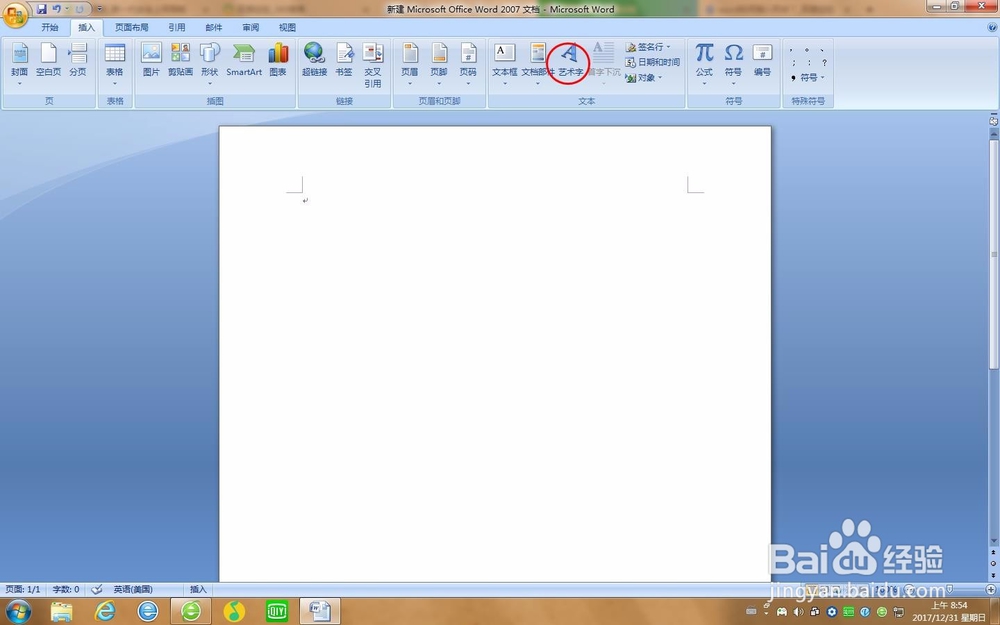The image size is (1000, 625).
Task: Open the 文本框 text box gallery
Action: (x=504, y=64)
